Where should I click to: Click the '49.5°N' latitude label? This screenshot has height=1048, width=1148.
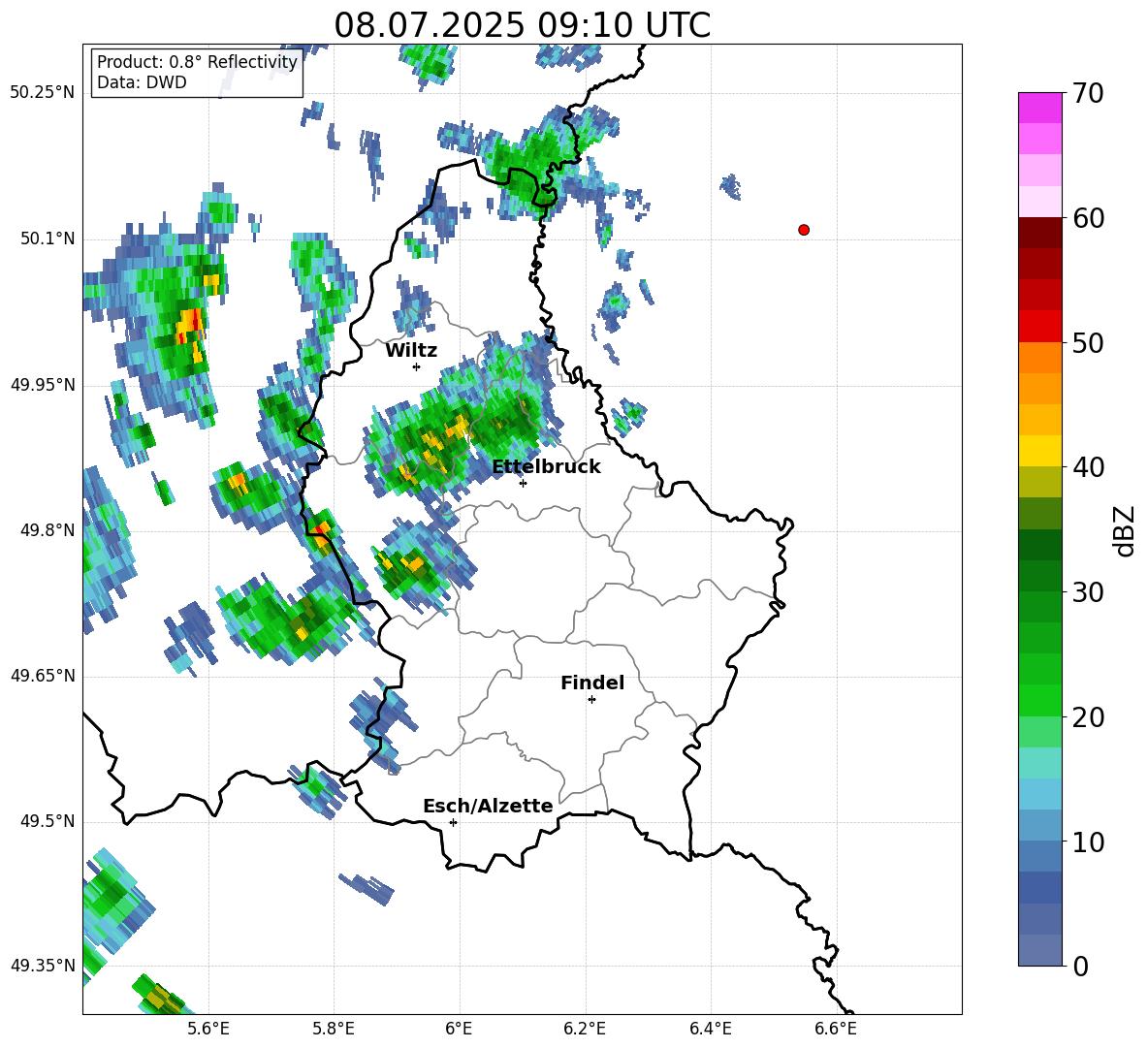[x=48, y=822]
